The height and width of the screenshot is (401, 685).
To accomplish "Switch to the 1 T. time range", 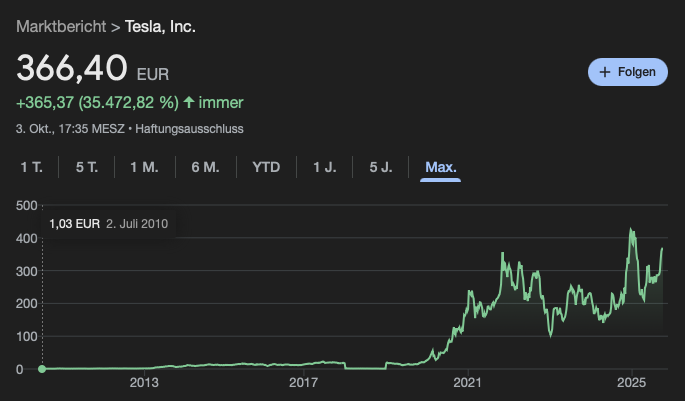I will (x=31, y=167).
